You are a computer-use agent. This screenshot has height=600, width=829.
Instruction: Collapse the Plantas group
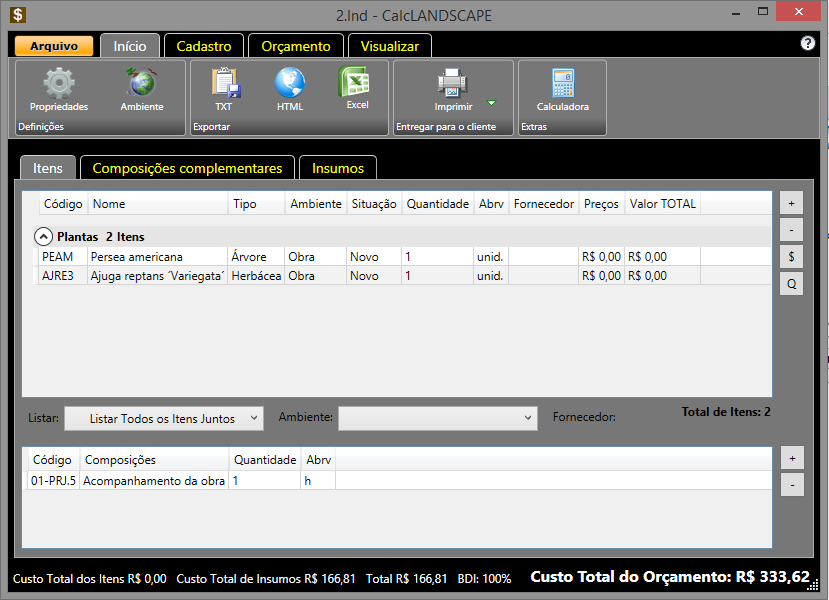43,237
